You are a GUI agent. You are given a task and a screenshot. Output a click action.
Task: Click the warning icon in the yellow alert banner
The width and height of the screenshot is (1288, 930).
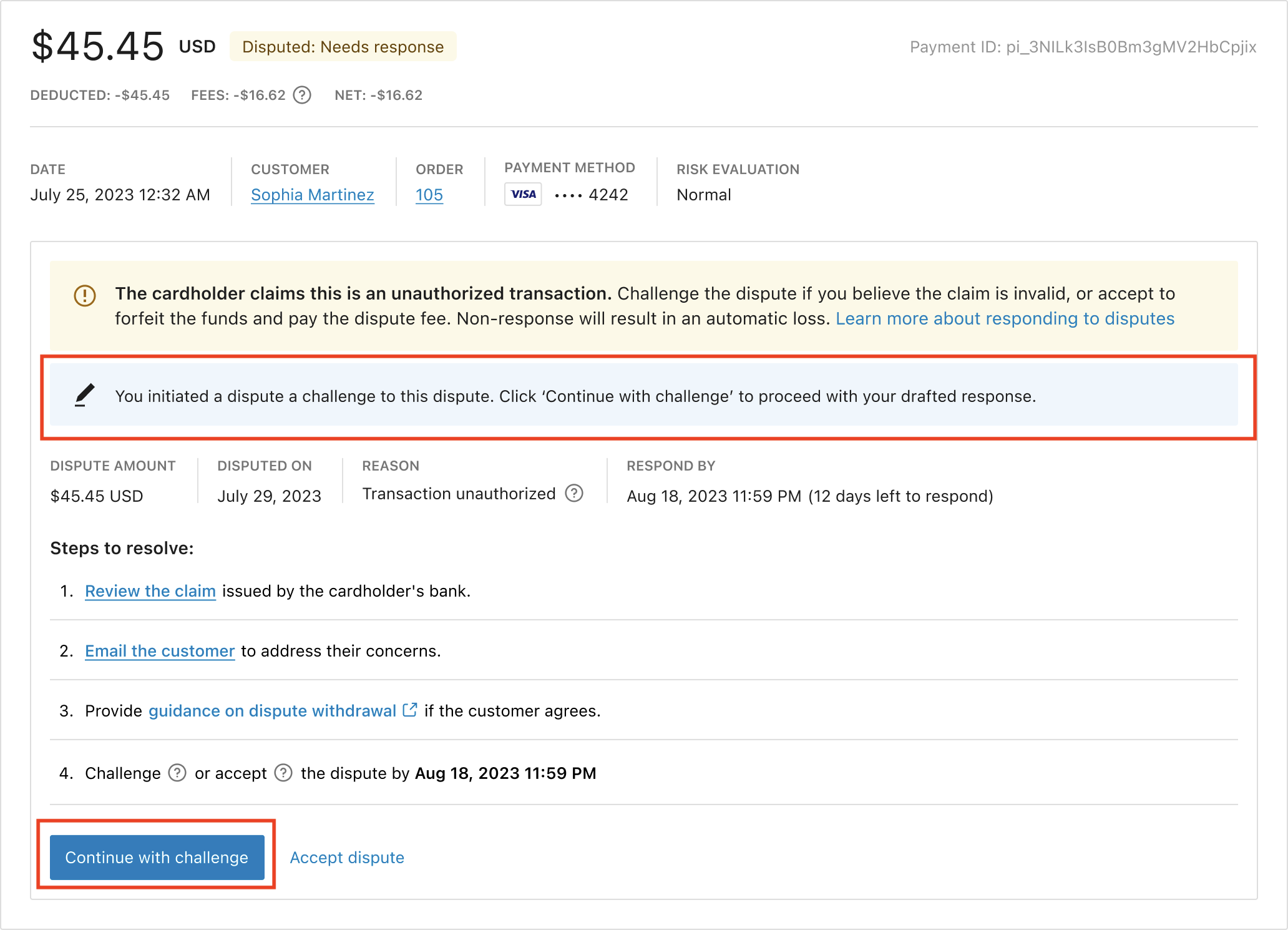click(84, 295)
